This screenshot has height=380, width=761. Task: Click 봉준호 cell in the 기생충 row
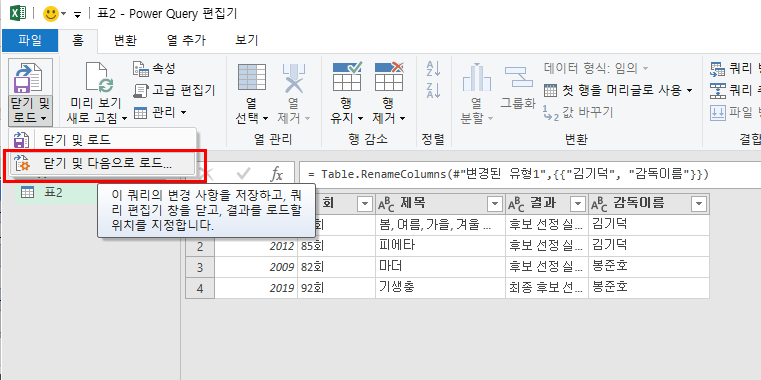point(649,288)
